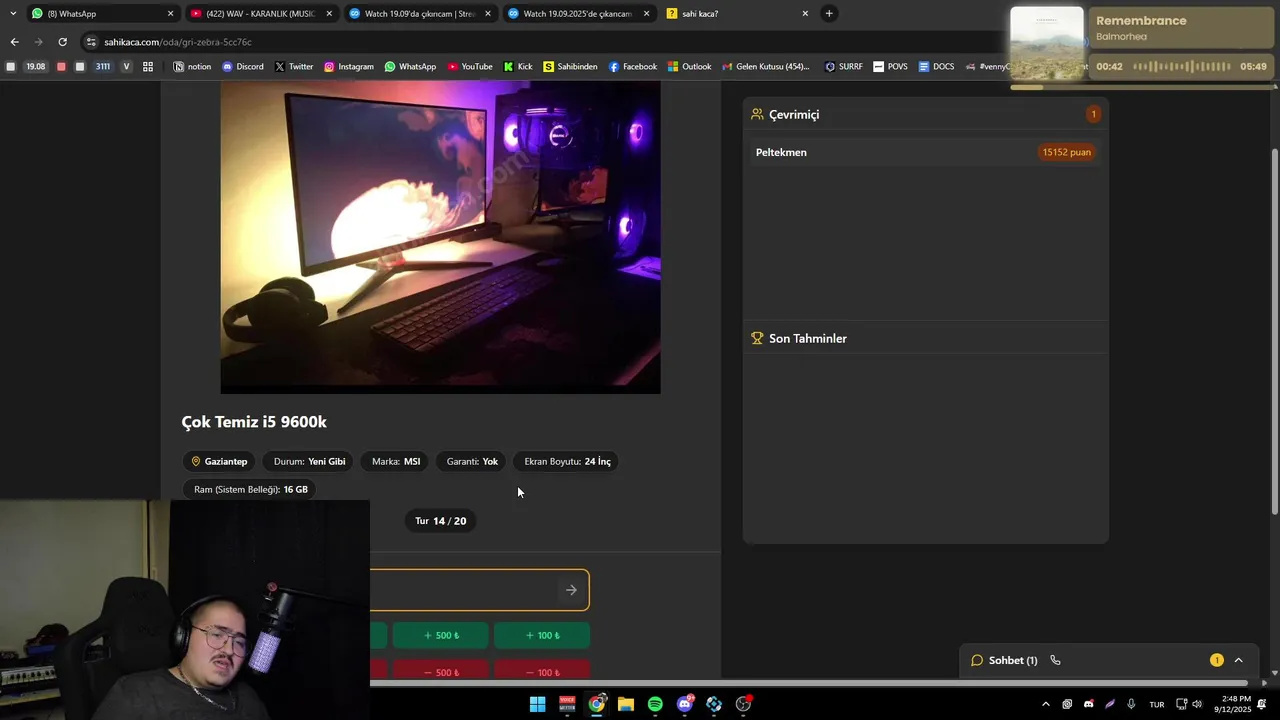Switch to the Watch 19.09'da çıkıncam tab
This screenshot has height=720, width=1280.
click(x=419, y=14)
